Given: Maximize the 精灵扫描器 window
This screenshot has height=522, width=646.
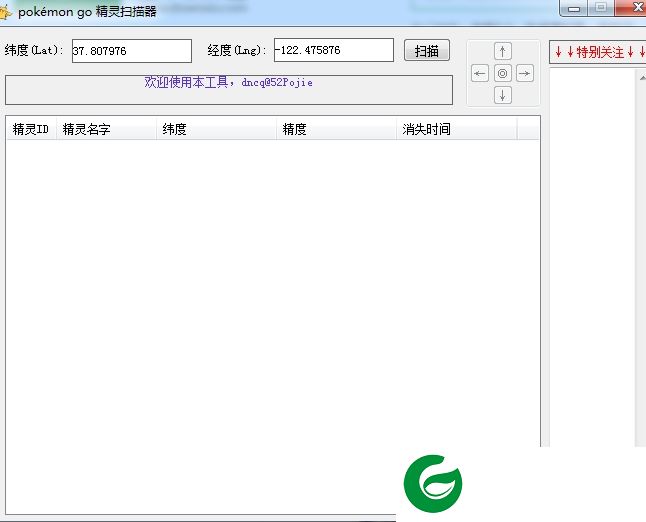Looking at the screenshot, I should pyautogui.click(x=601, y=8).
